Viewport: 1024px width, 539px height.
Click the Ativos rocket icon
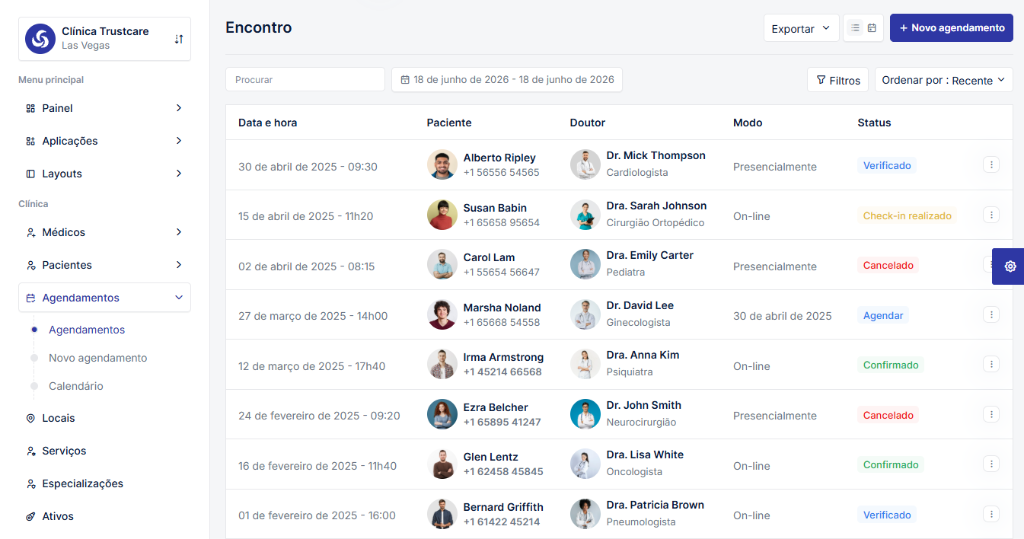(30, 516)
